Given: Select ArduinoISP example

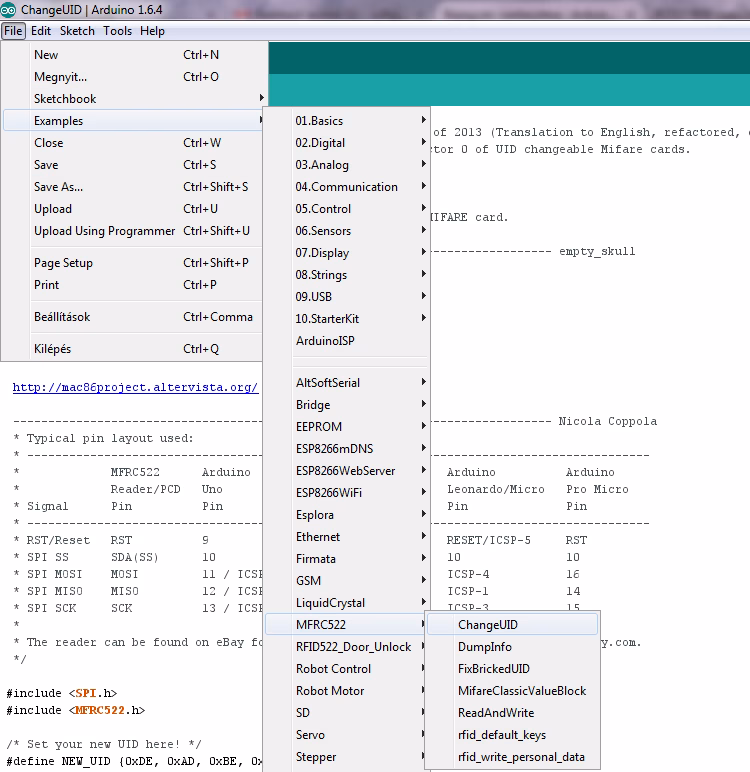Looking at the screenshot, I should [x=325, y=341].
